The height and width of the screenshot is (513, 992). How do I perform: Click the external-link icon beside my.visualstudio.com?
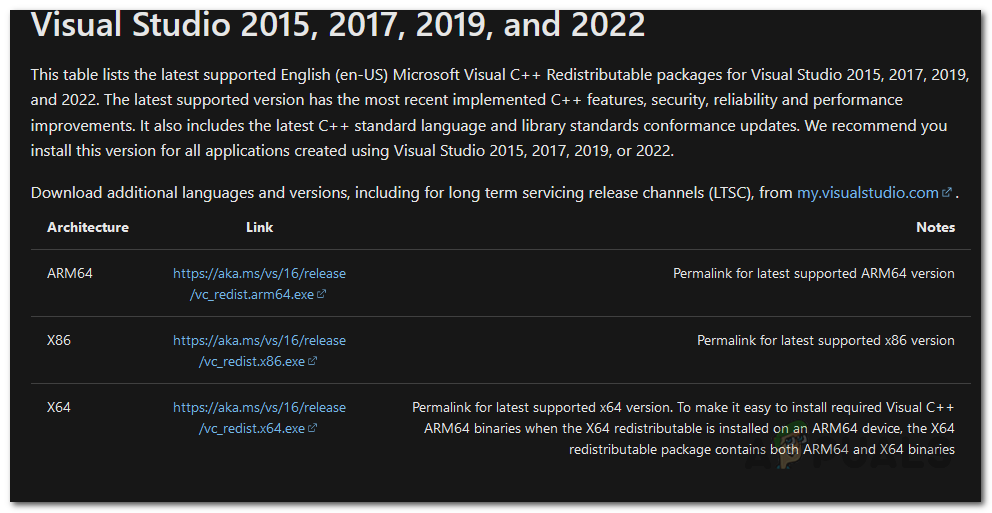point(946,194)
